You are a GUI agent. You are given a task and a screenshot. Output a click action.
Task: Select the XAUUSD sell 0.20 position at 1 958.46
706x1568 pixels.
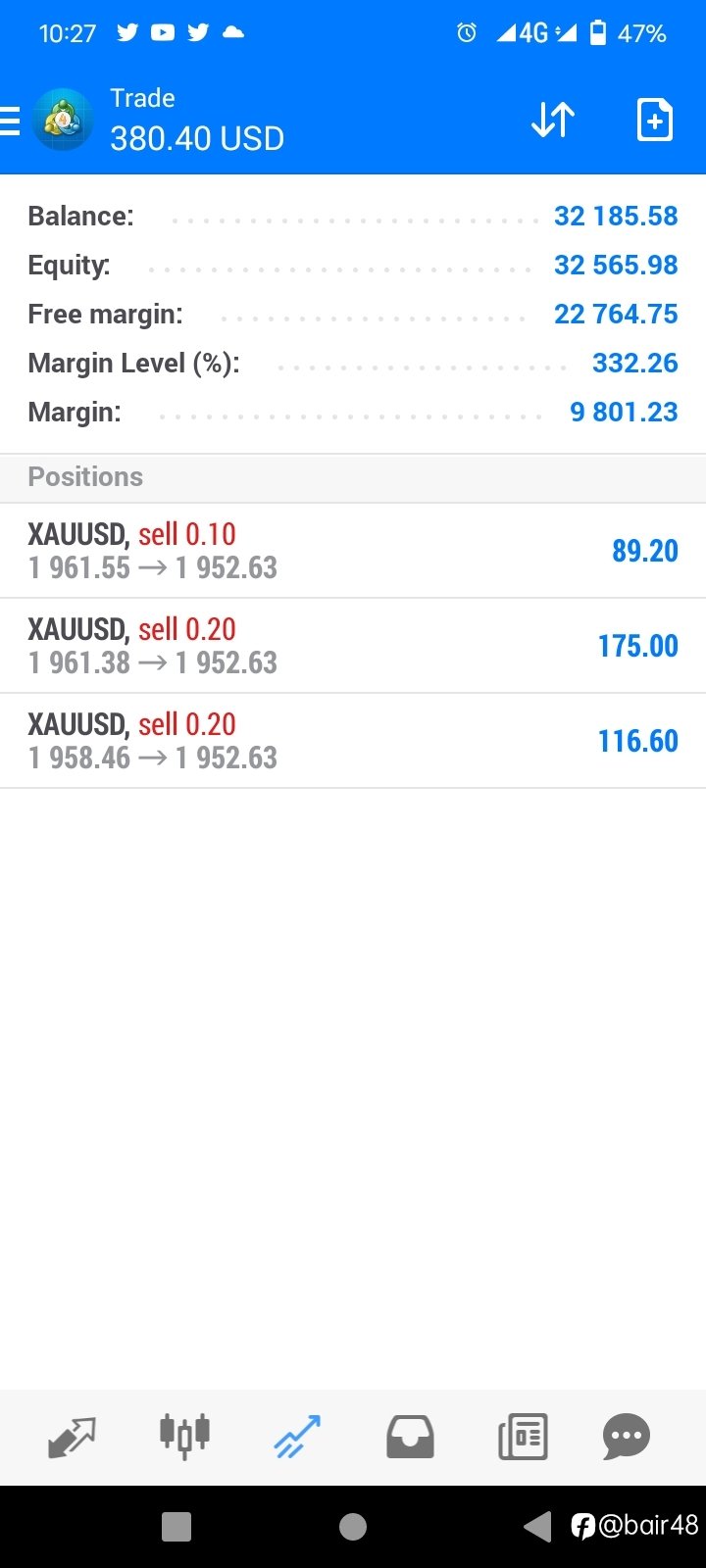[353, 741]
